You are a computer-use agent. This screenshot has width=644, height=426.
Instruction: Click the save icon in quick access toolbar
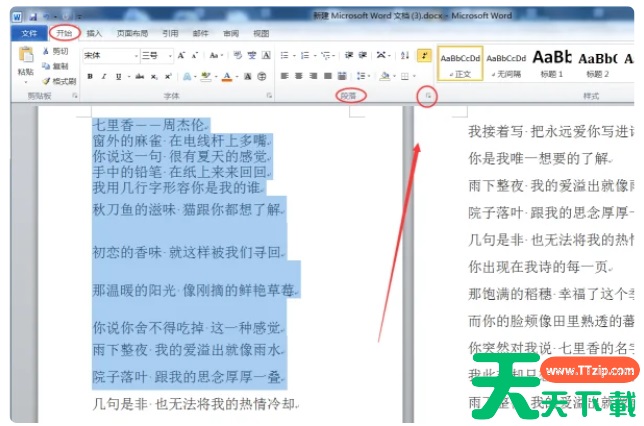click(33, 17)
